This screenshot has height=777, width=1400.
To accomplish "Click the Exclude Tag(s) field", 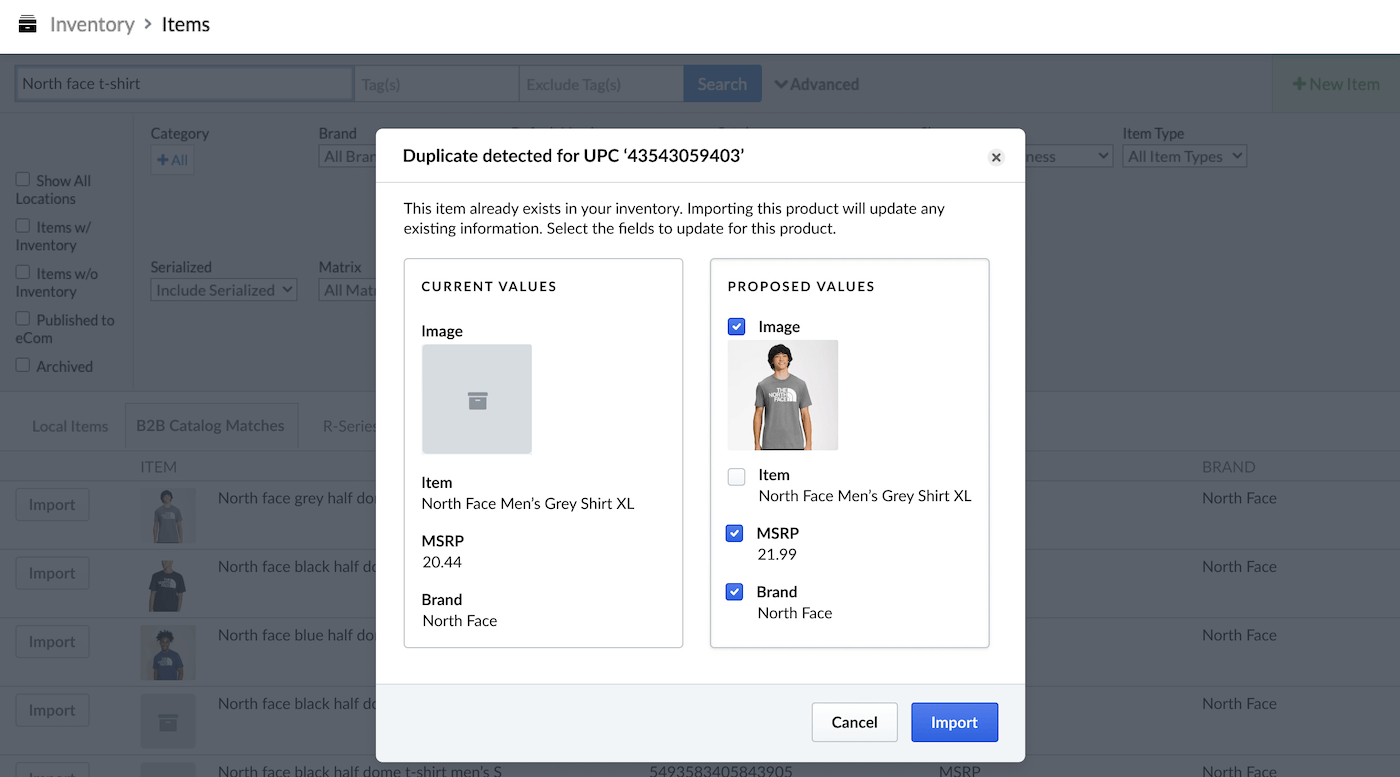I will click(x=601, y=84).
